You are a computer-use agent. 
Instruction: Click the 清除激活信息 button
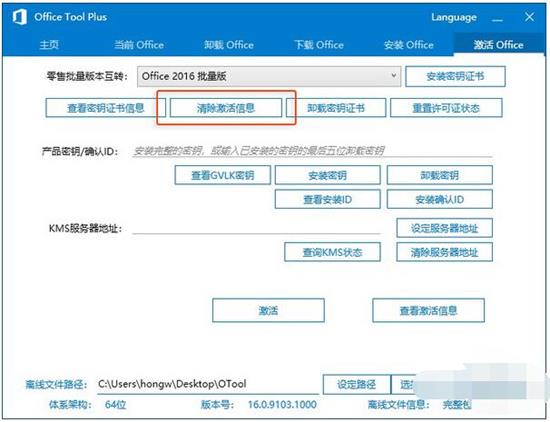(226, 108)
